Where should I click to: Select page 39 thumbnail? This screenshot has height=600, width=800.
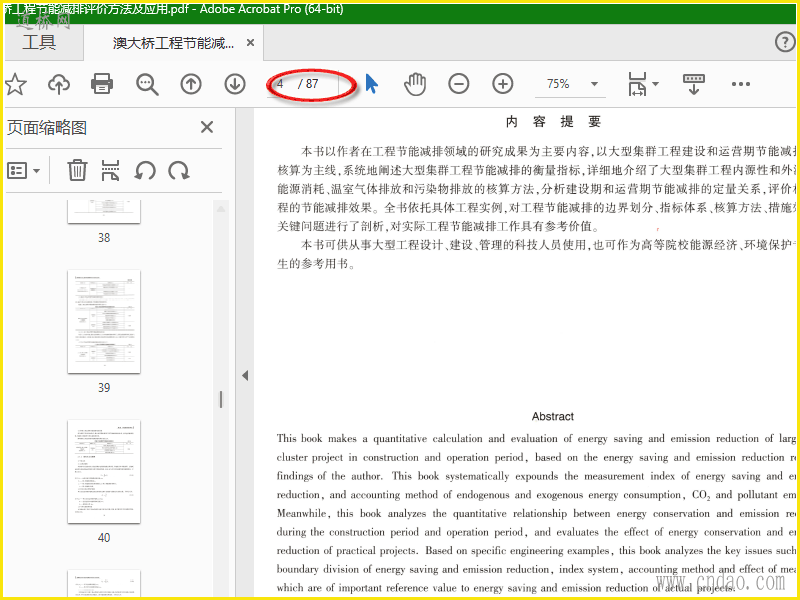(104, 322)
